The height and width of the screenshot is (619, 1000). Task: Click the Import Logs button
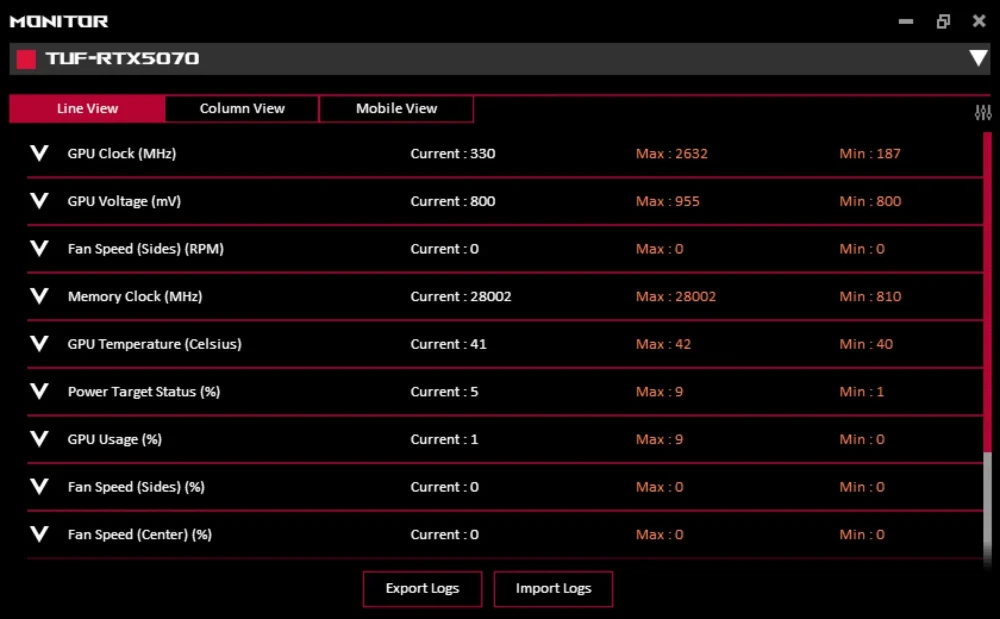(554, 588)
